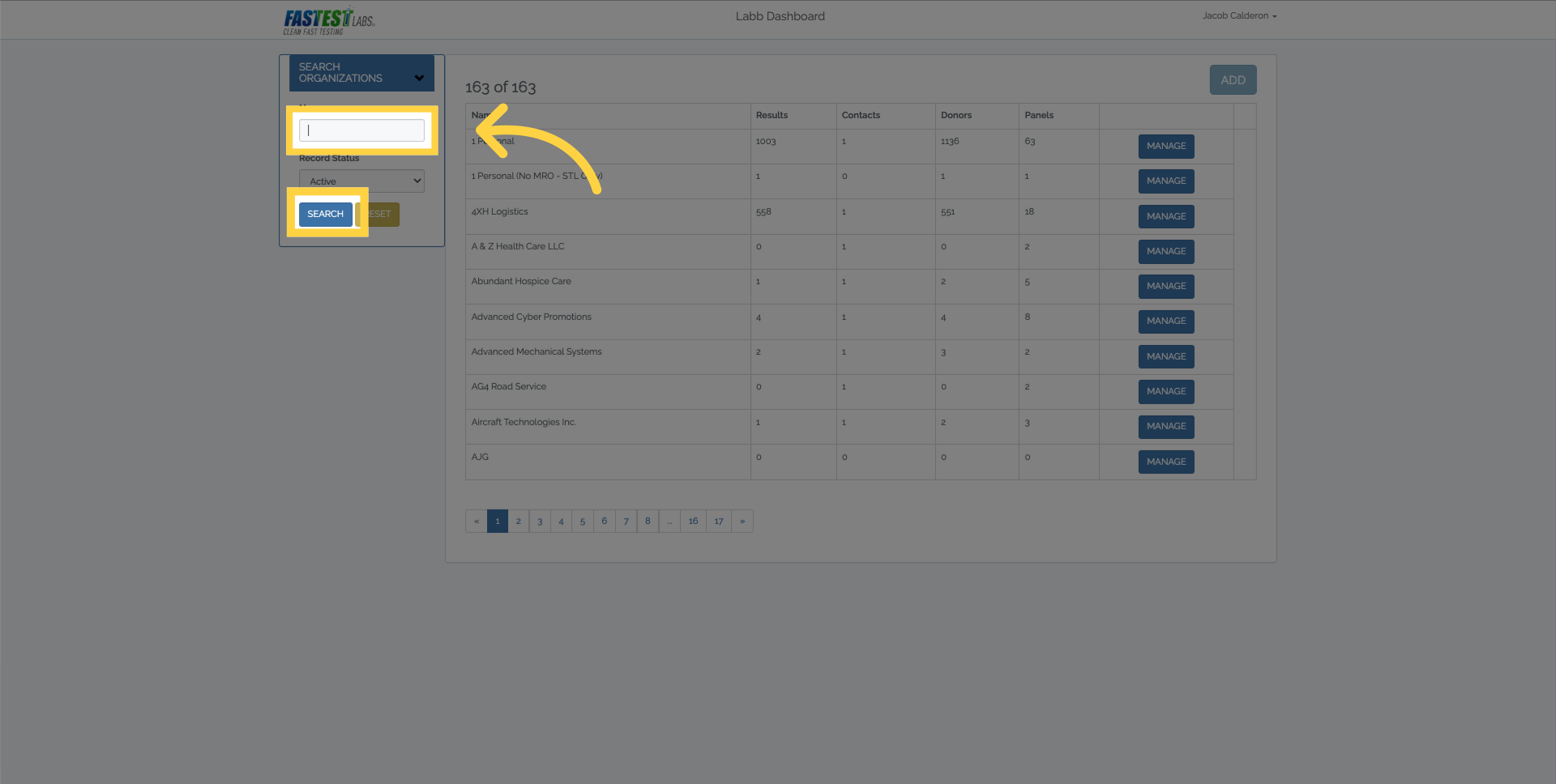
Task: Jump to pagination page 17
Action: coord(718,521)
